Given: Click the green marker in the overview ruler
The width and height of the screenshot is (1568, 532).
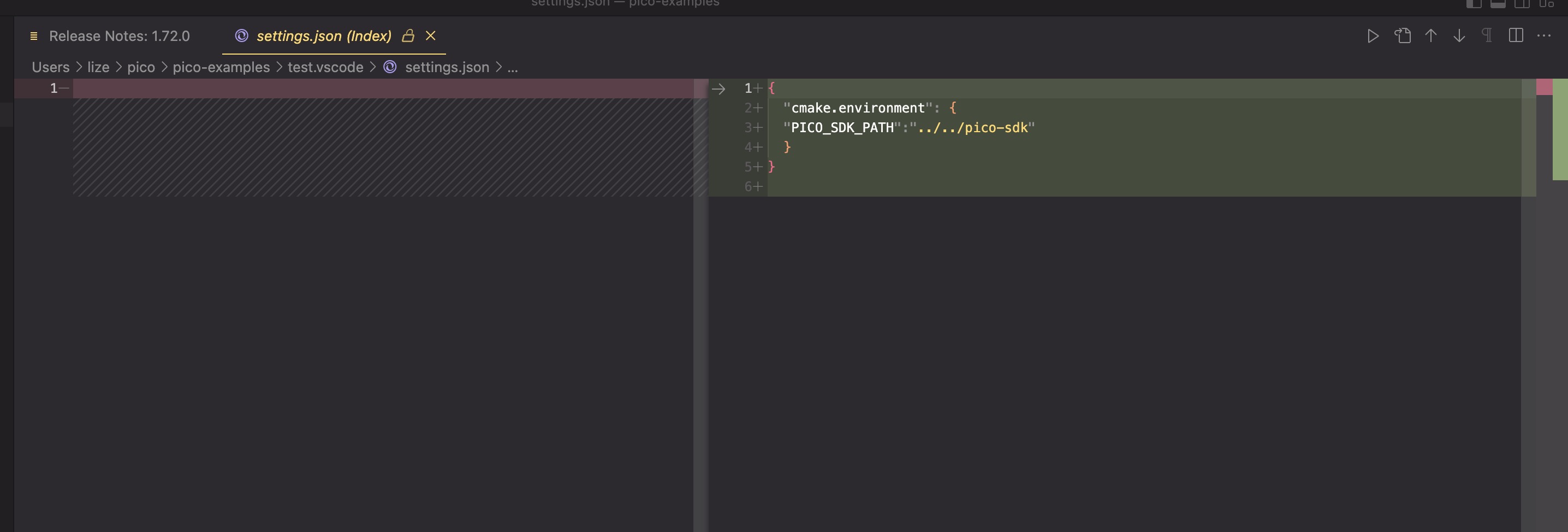Looking at the screenshot, I should point(1559,129).
